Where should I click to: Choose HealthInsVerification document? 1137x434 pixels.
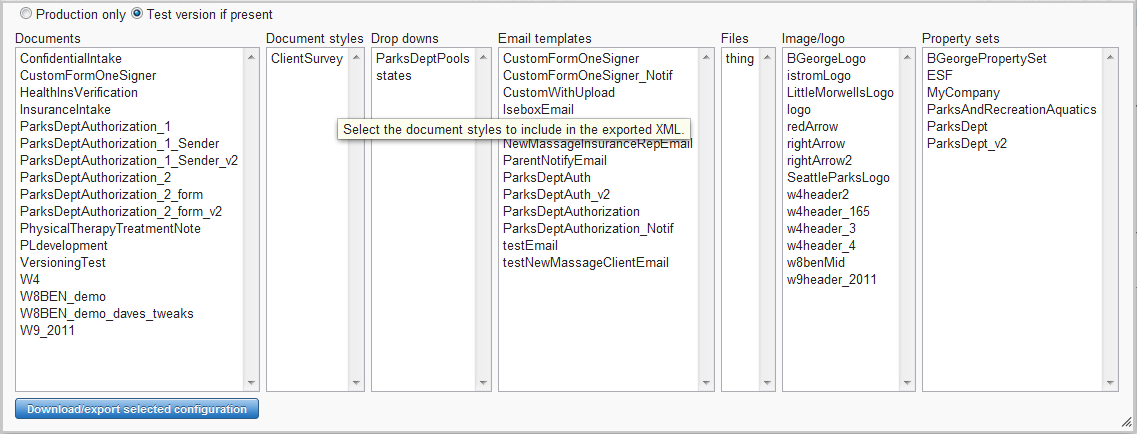click(x=79, y=93)
